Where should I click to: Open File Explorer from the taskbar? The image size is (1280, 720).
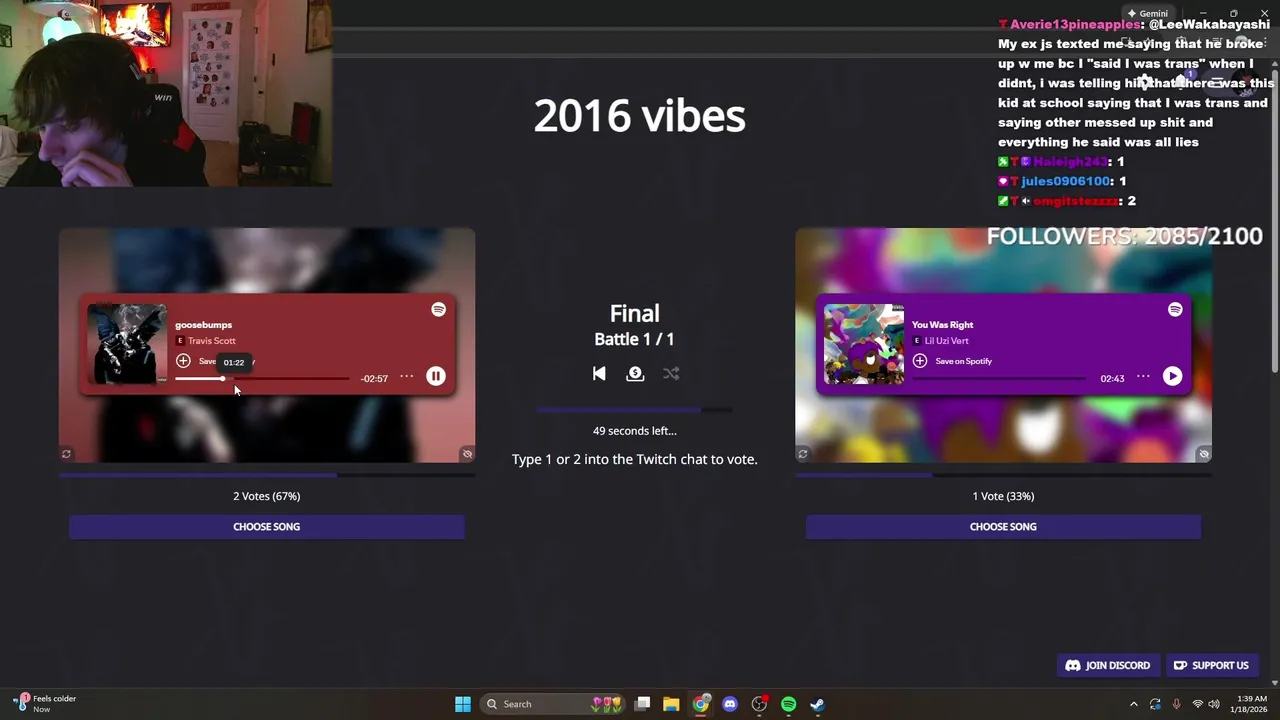(671, 704)
